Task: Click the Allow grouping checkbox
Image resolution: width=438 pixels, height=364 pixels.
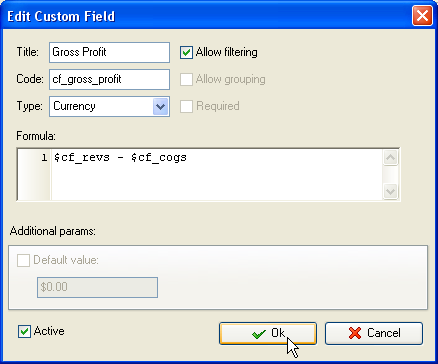Action: (186, 79)
